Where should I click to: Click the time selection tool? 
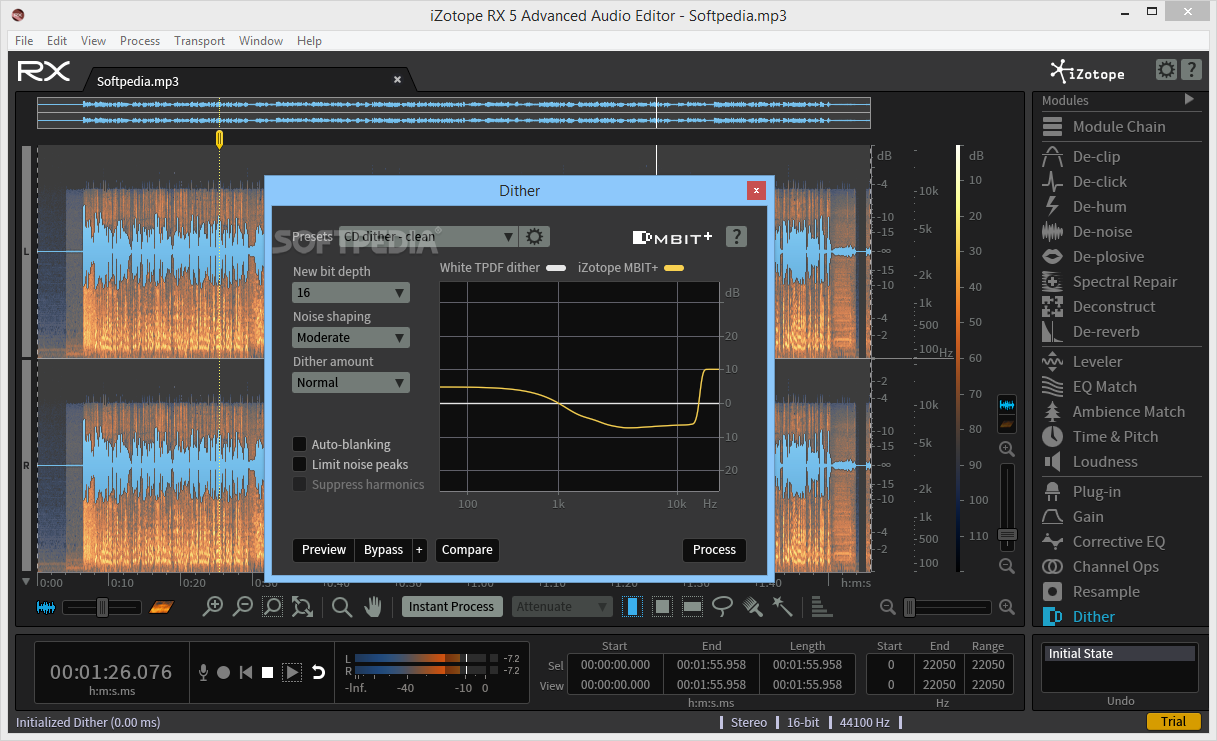(x=632, y=606)
